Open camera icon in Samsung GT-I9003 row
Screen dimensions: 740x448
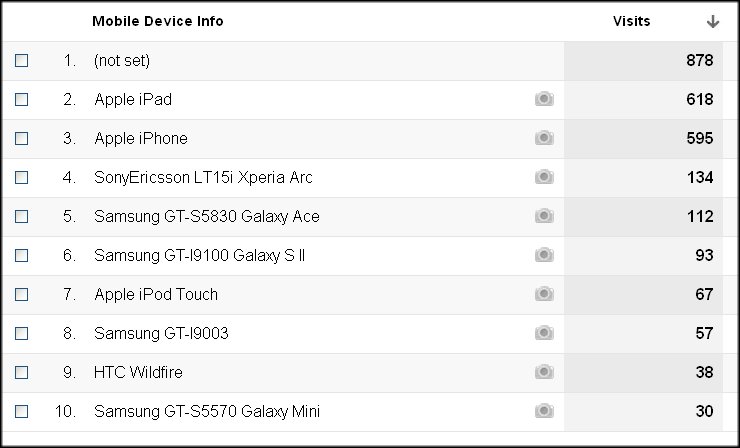click(544, 333)
